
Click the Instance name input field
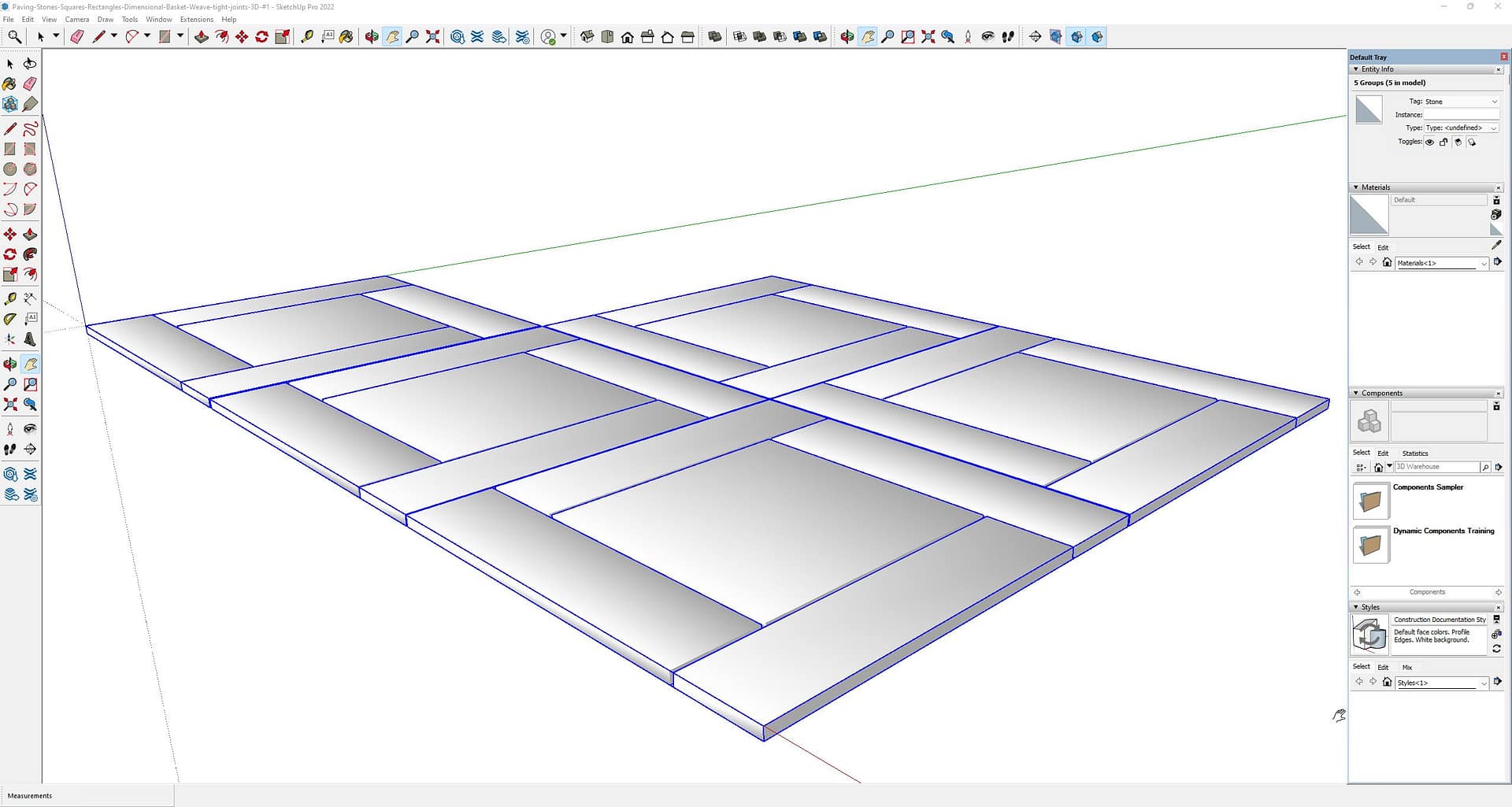point(1461,115)
